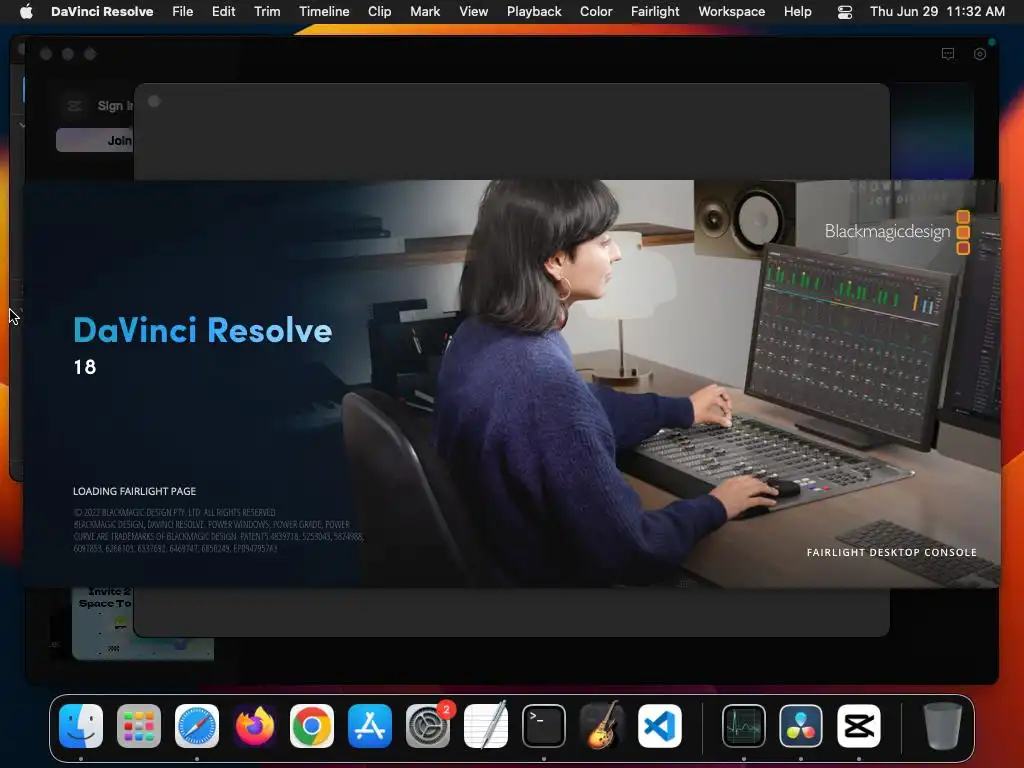1024x768 pixels.
Task: Open the Apple menu
Action: click(x=26, y=11)
